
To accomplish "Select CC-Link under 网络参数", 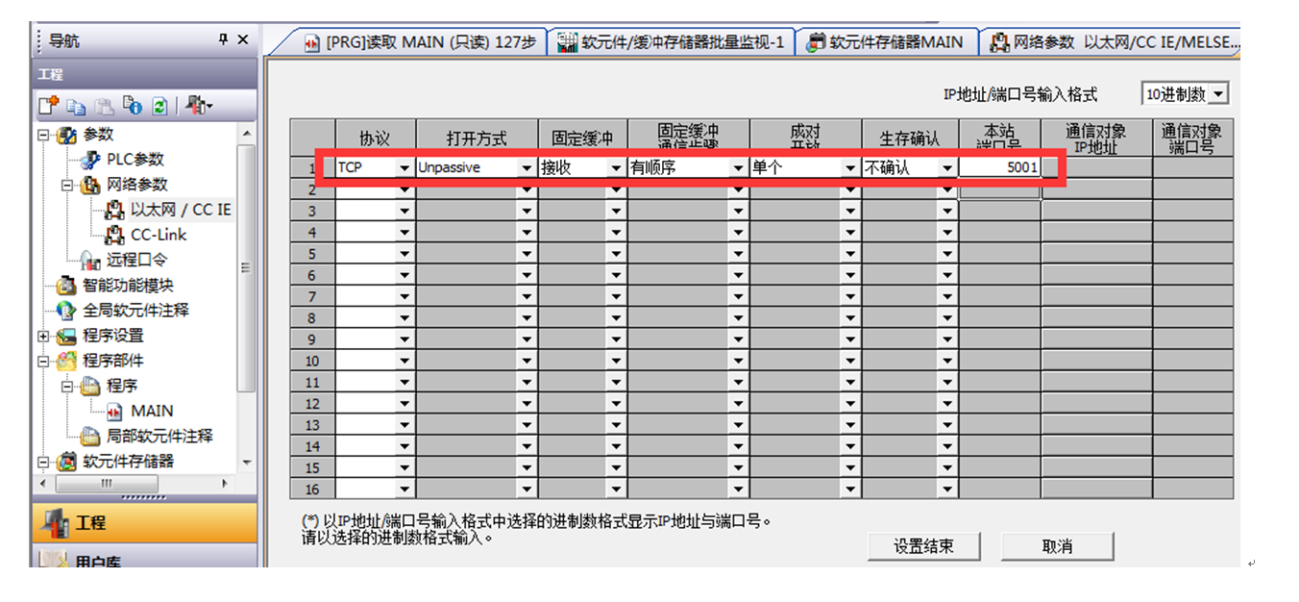I will pos(158,235).
